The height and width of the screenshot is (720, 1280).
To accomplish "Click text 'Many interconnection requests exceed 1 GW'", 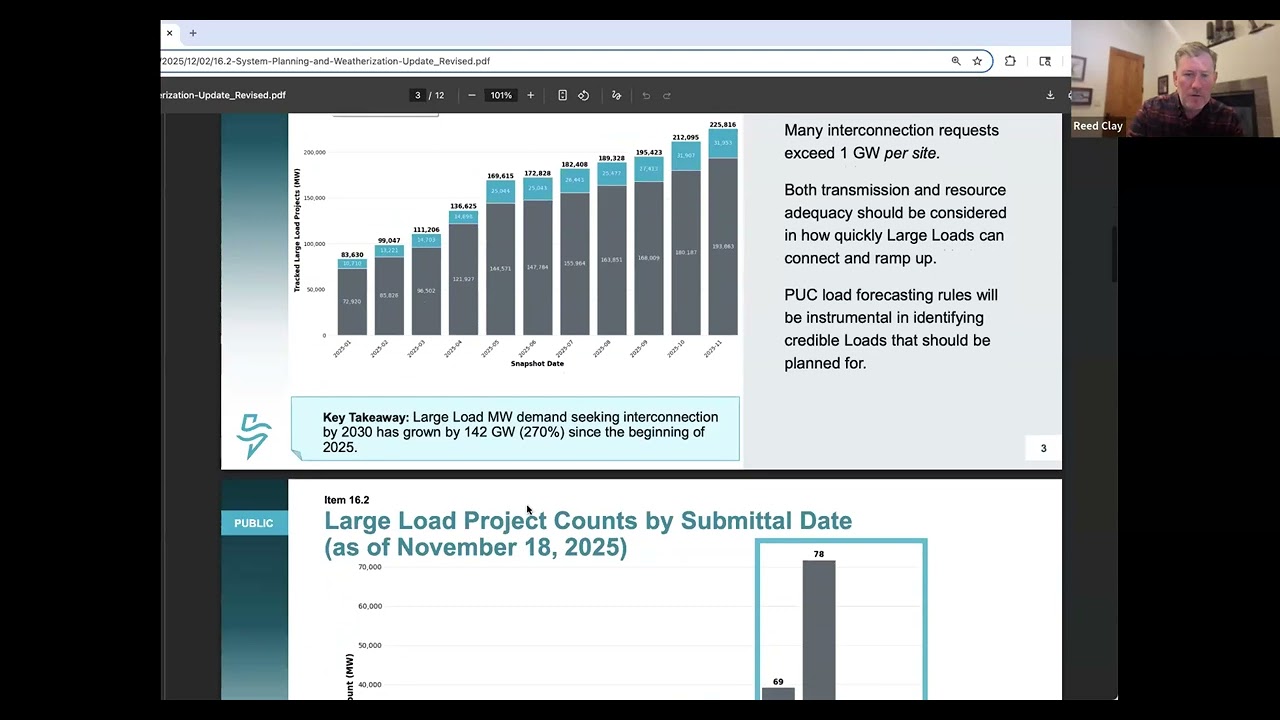I will click(891, 141).
